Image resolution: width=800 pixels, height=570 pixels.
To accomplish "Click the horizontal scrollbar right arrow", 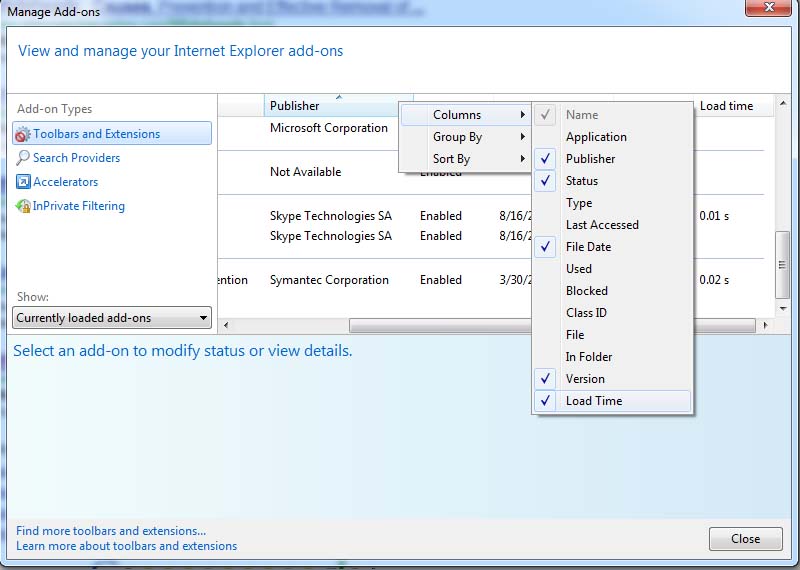I will click(x=765, y=325).
